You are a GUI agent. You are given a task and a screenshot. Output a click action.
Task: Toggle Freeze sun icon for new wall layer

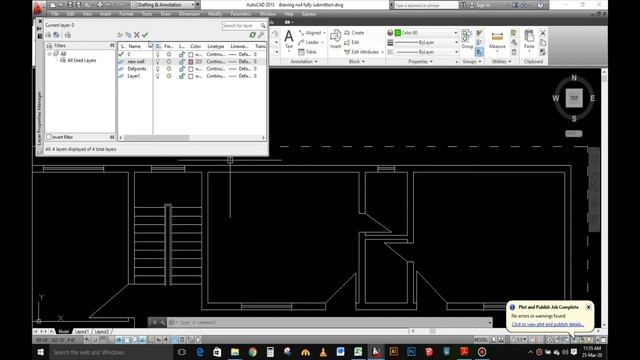(x=169, y=62)
